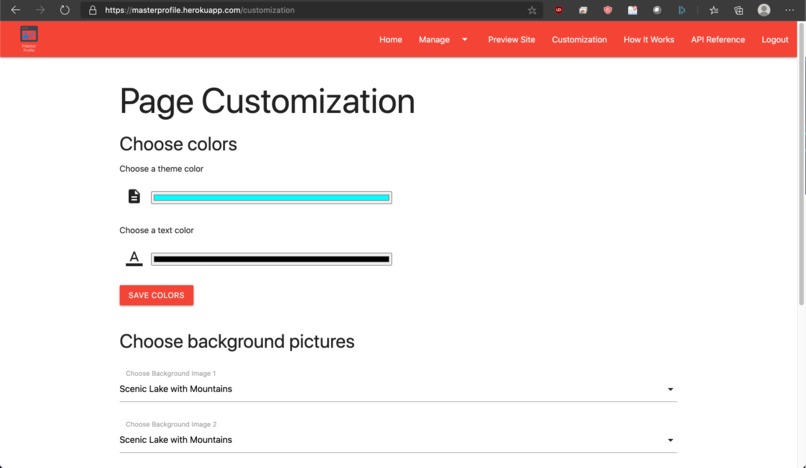Viewport: 806px width, 468px height.
Task: Open the Manage dropdown menu
Action: click(x=443, y=40)
